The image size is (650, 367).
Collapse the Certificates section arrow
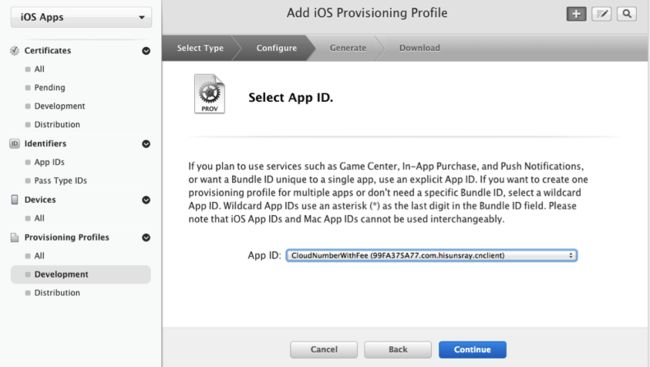146,51
